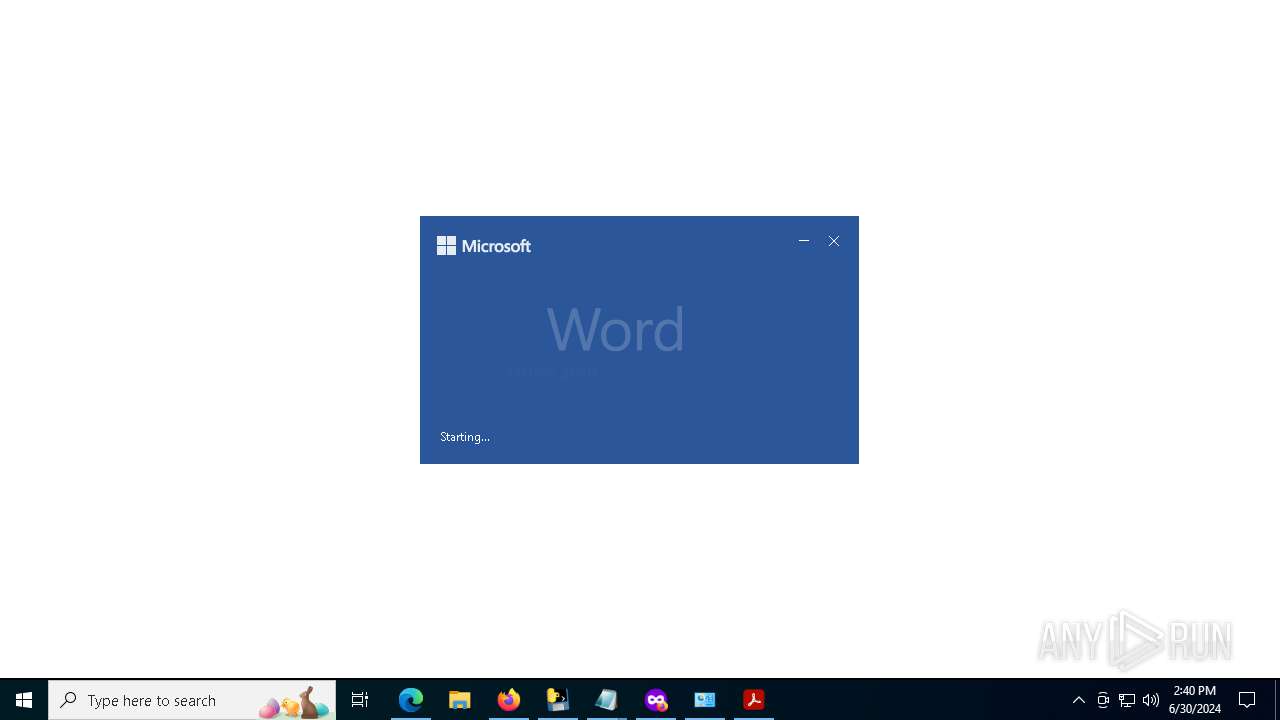
Task: Open the yellow folder app next to Firefox in the taskbar
Action: 558,700
